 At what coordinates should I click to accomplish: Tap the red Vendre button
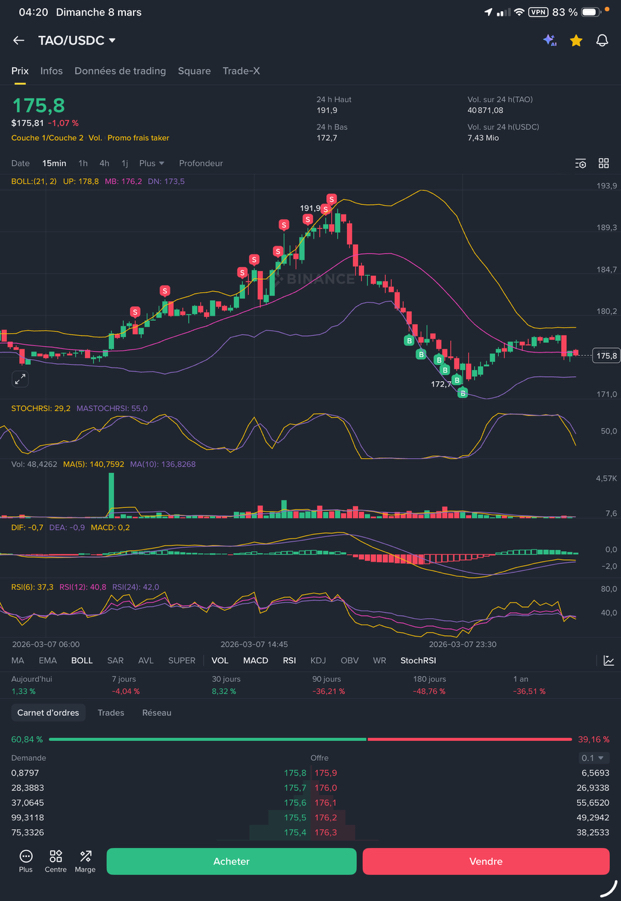[x=486, y=861]
